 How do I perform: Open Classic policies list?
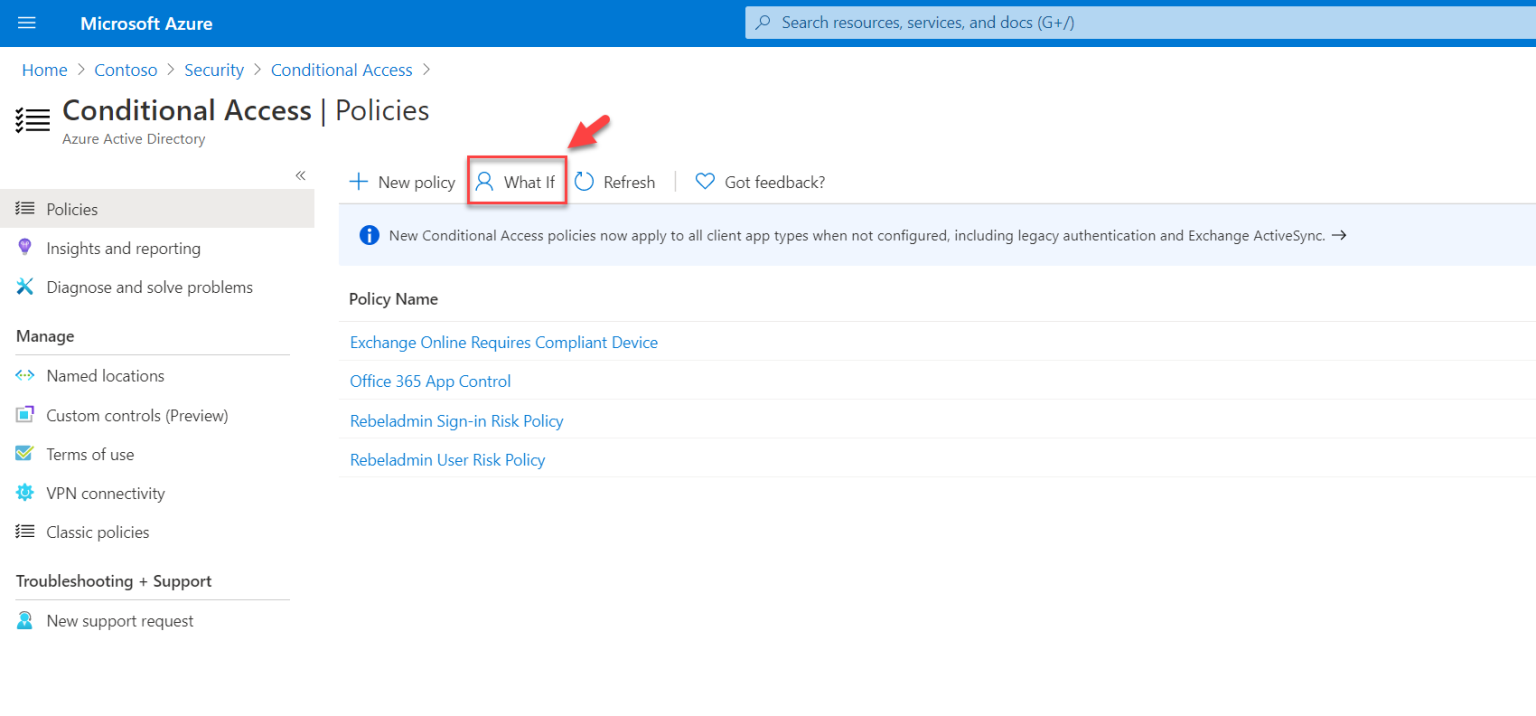98,532
